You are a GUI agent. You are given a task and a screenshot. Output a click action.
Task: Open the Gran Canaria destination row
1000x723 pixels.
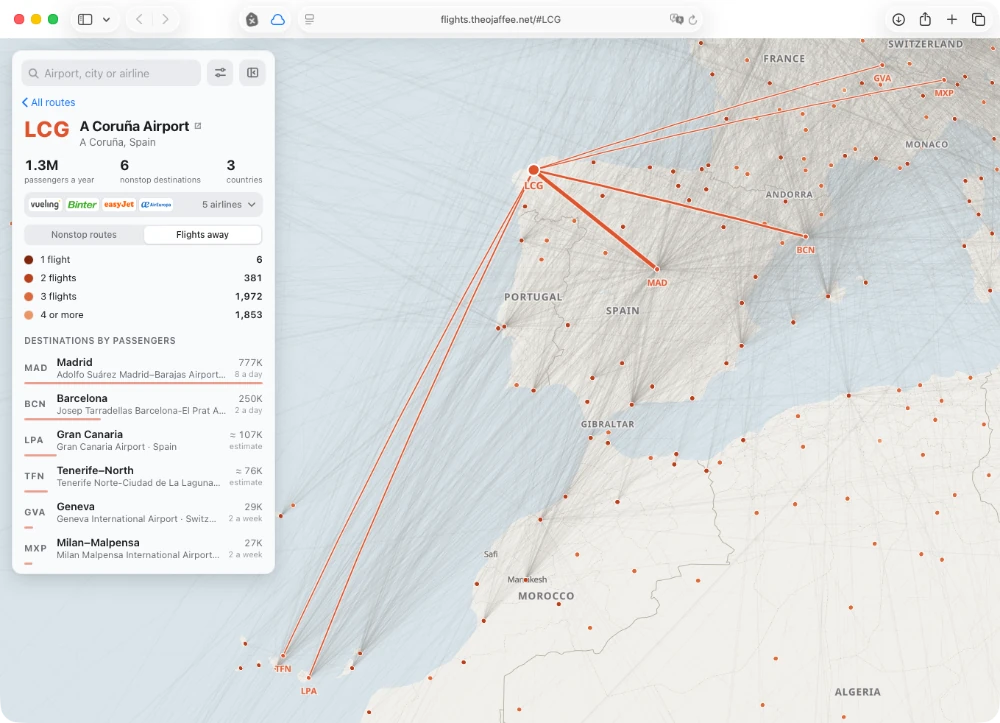tap(143, 440)
